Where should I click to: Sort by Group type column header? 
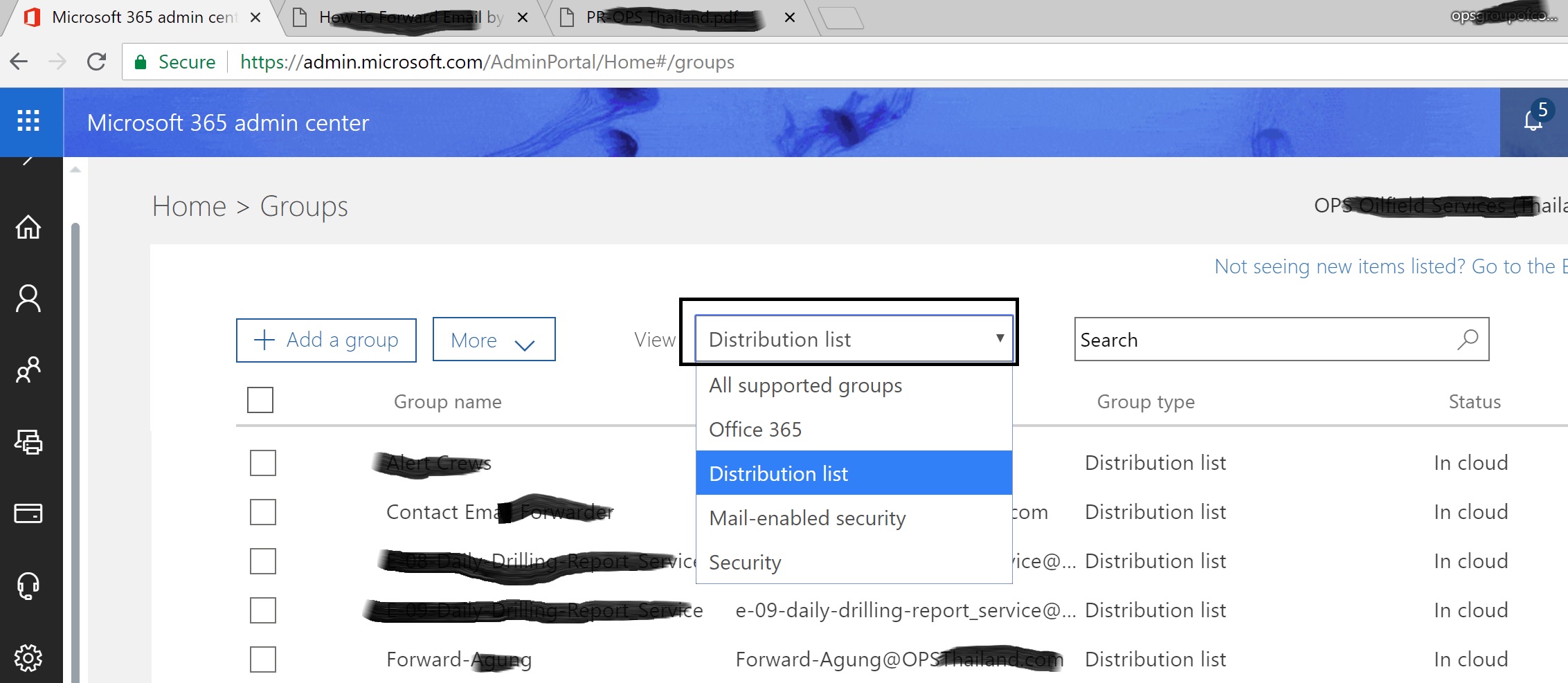click(1146, 401)
